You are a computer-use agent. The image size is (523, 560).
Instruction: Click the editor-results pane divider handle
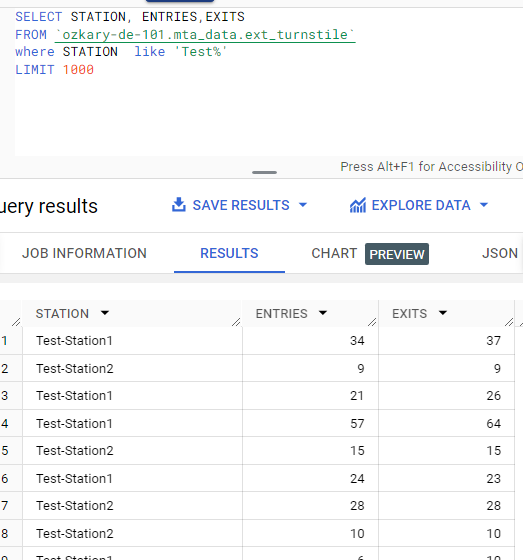[264, 172]
